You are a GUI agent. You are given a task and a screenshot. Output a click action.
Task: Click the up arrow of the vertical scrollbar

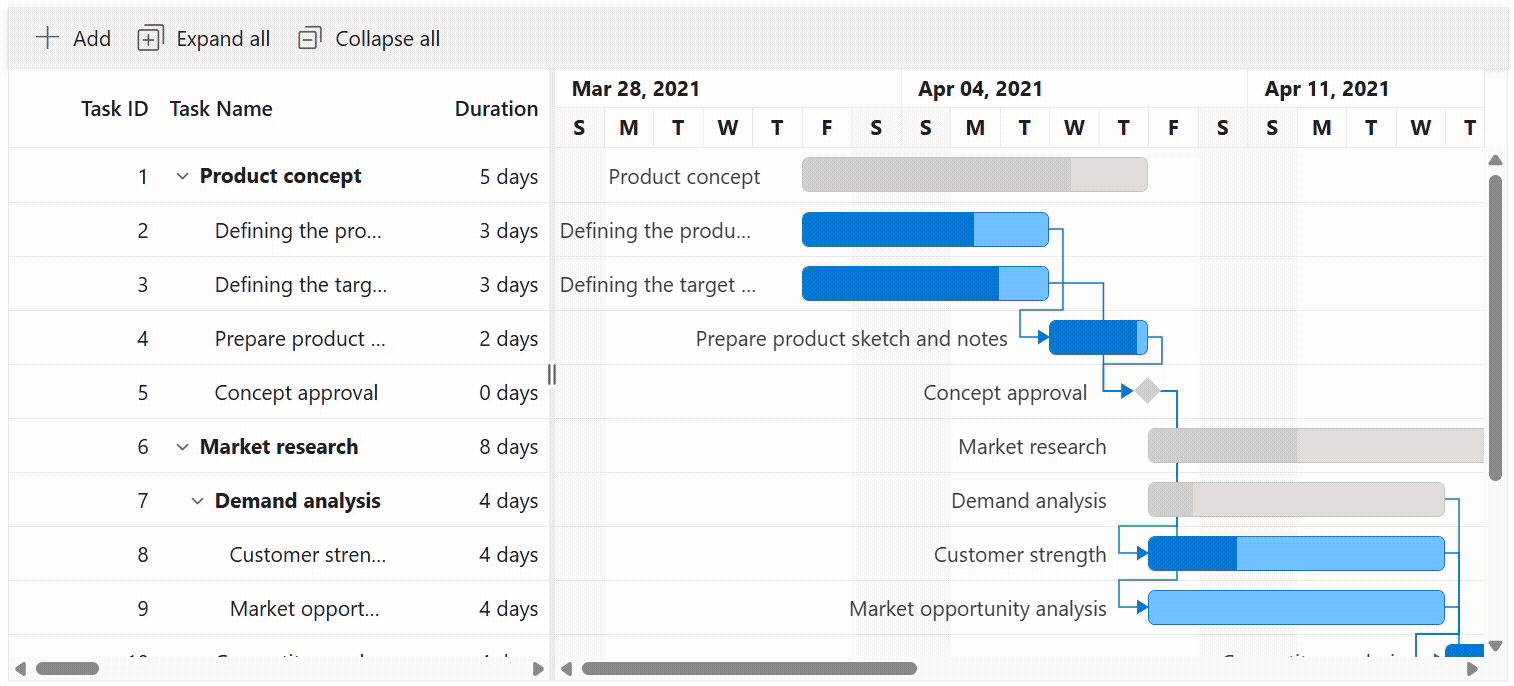pos(1495,160)
